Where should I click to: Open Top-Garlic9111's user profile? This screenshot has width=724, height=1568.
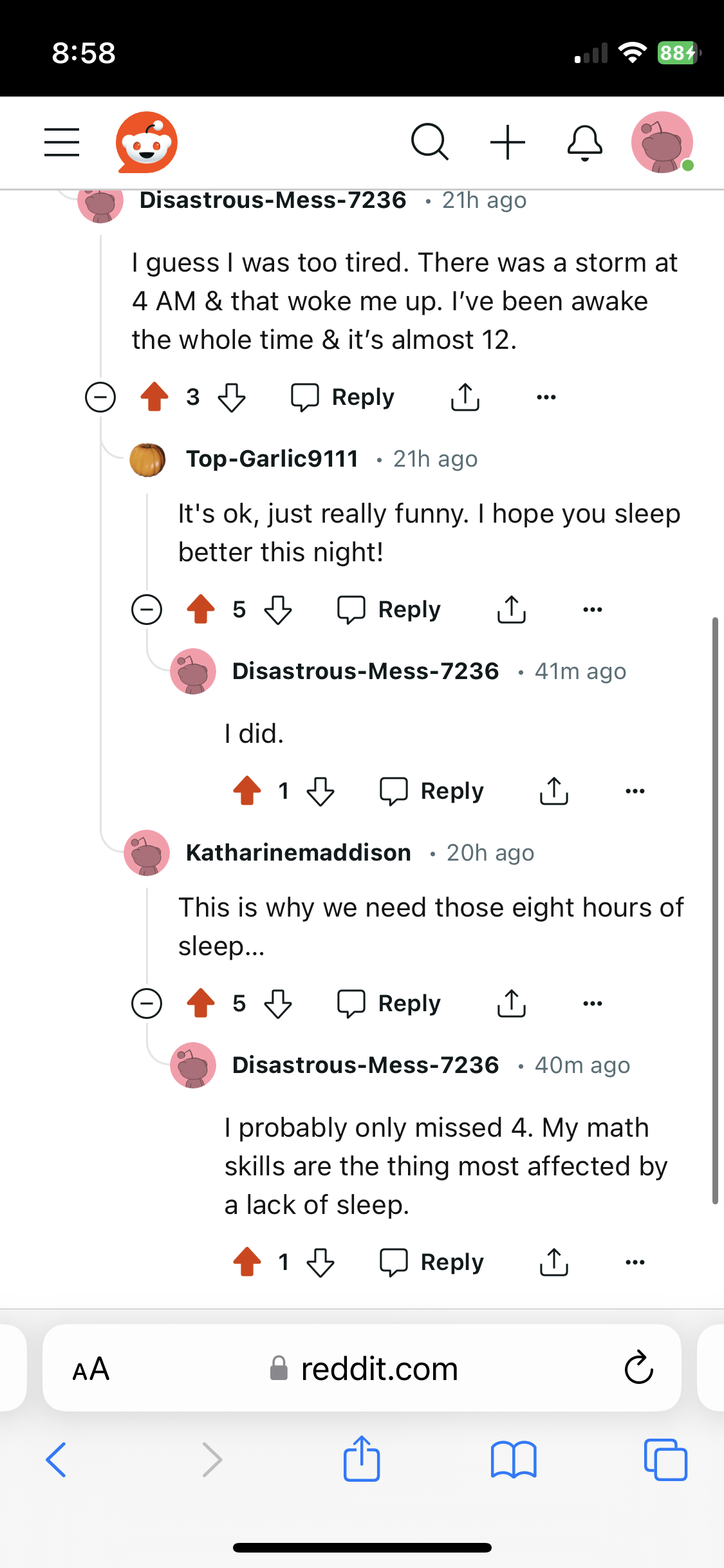[x=272, y=459]
